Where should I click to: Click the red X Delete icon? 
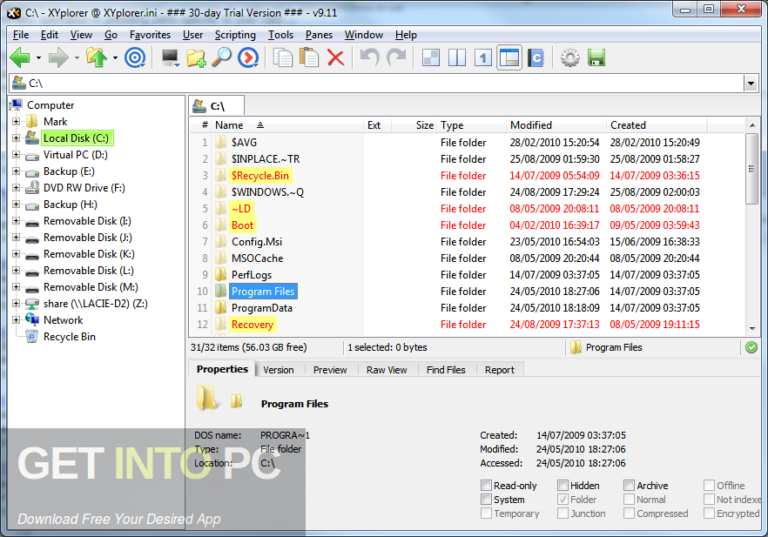point(336,58)
